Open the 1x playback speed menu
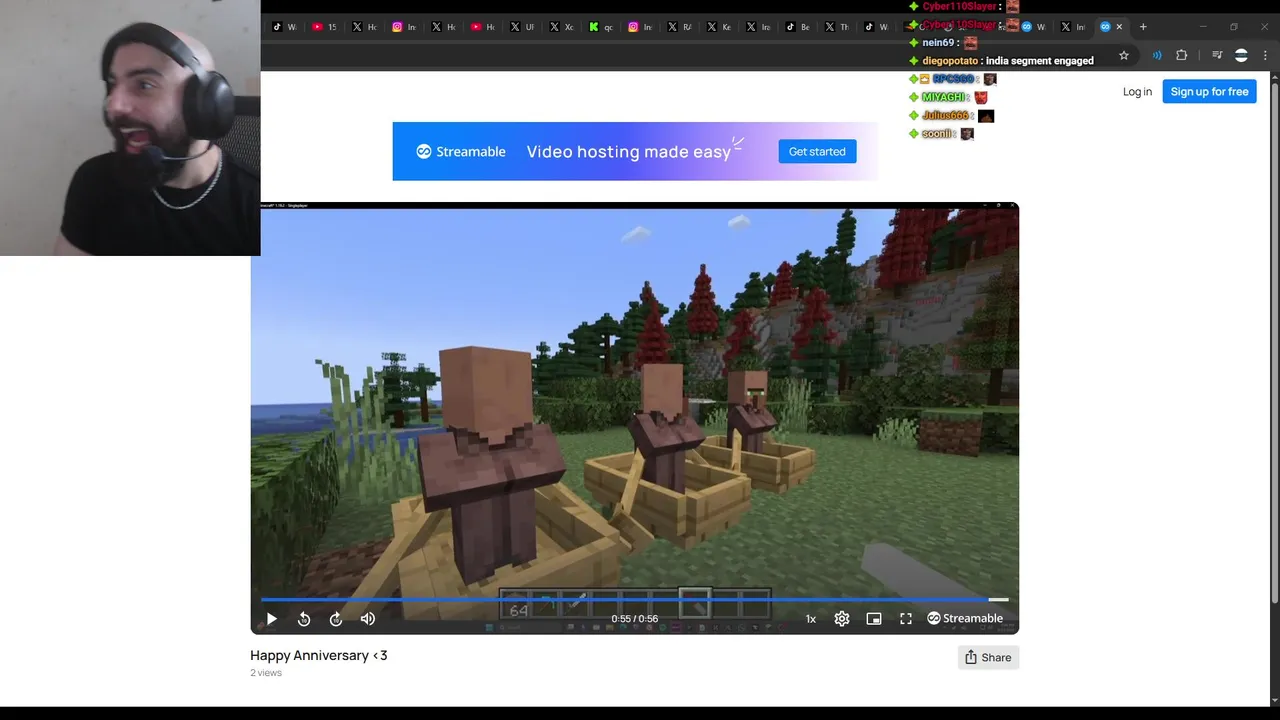Viewport: 1280px width, 720px height. click(x=811, y=619)
